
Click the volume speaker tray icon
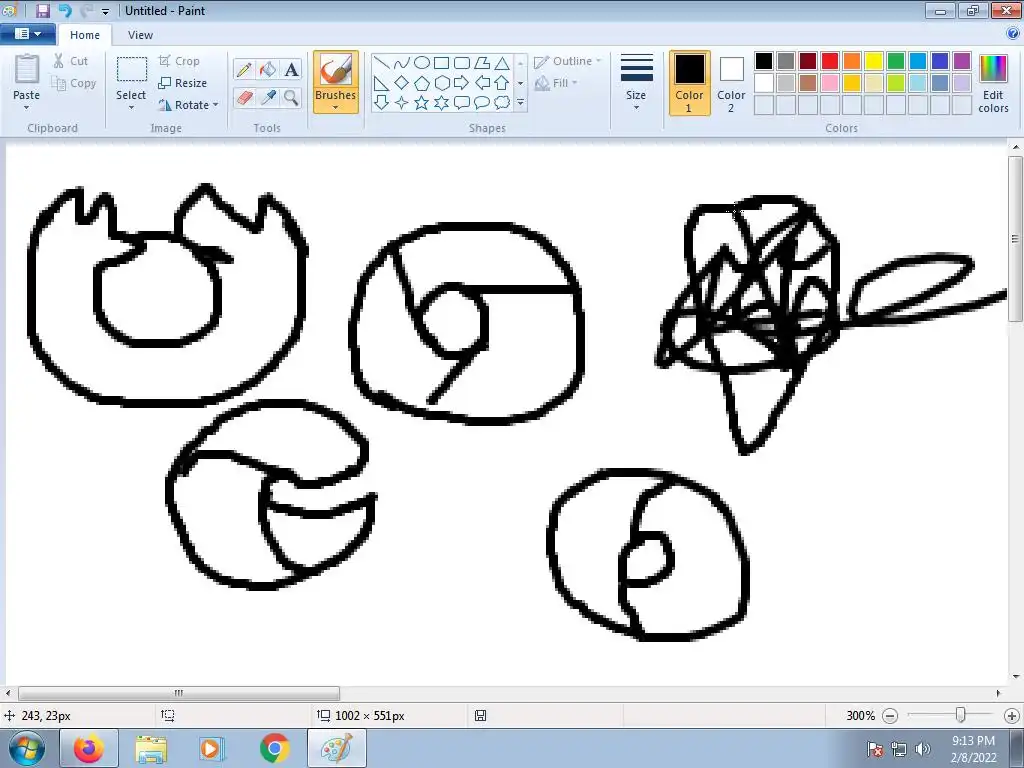click(923, 748)
